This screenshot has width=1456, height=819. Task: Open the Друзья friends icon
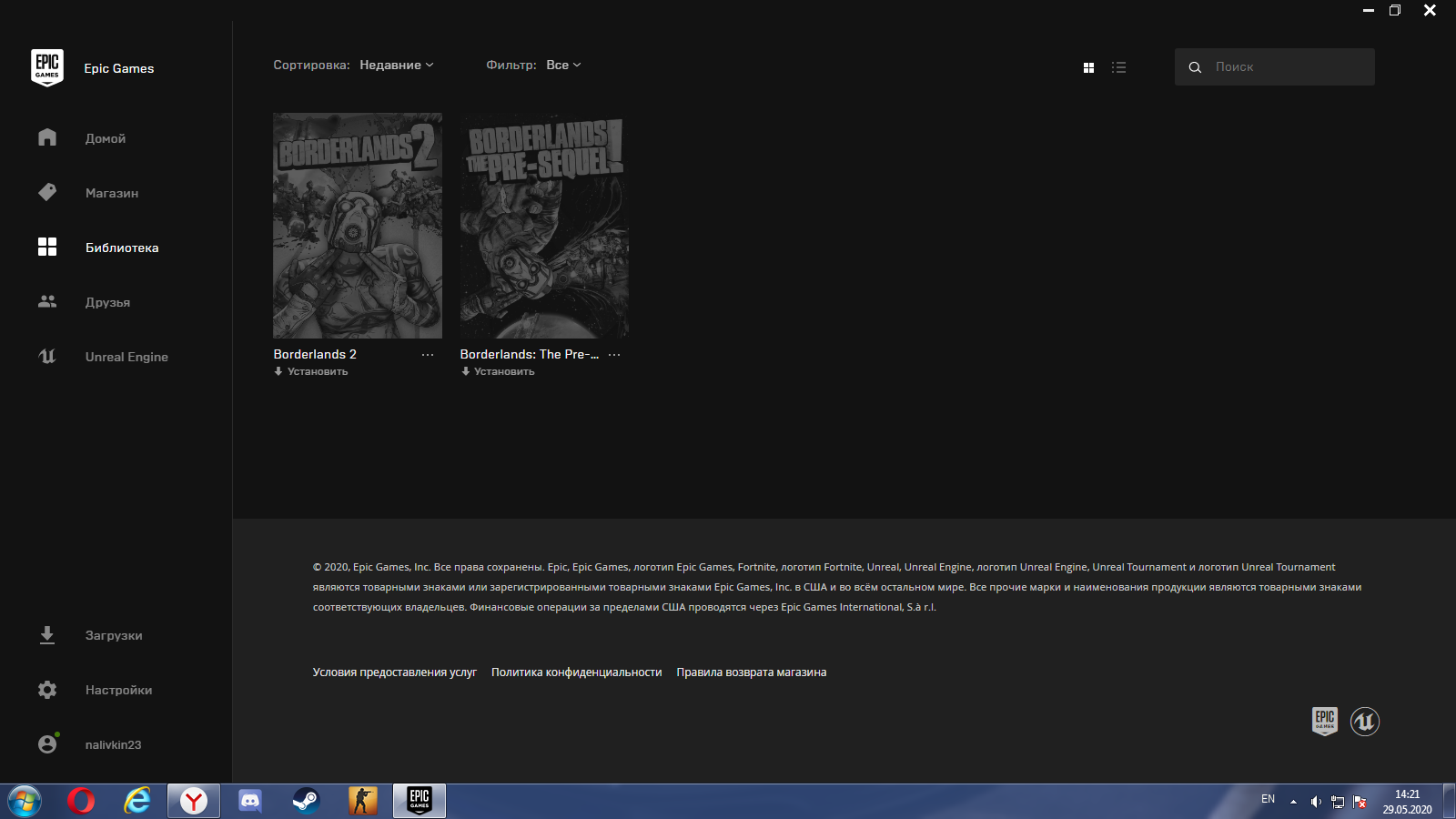pyautogui.click(x=47, y=301)
